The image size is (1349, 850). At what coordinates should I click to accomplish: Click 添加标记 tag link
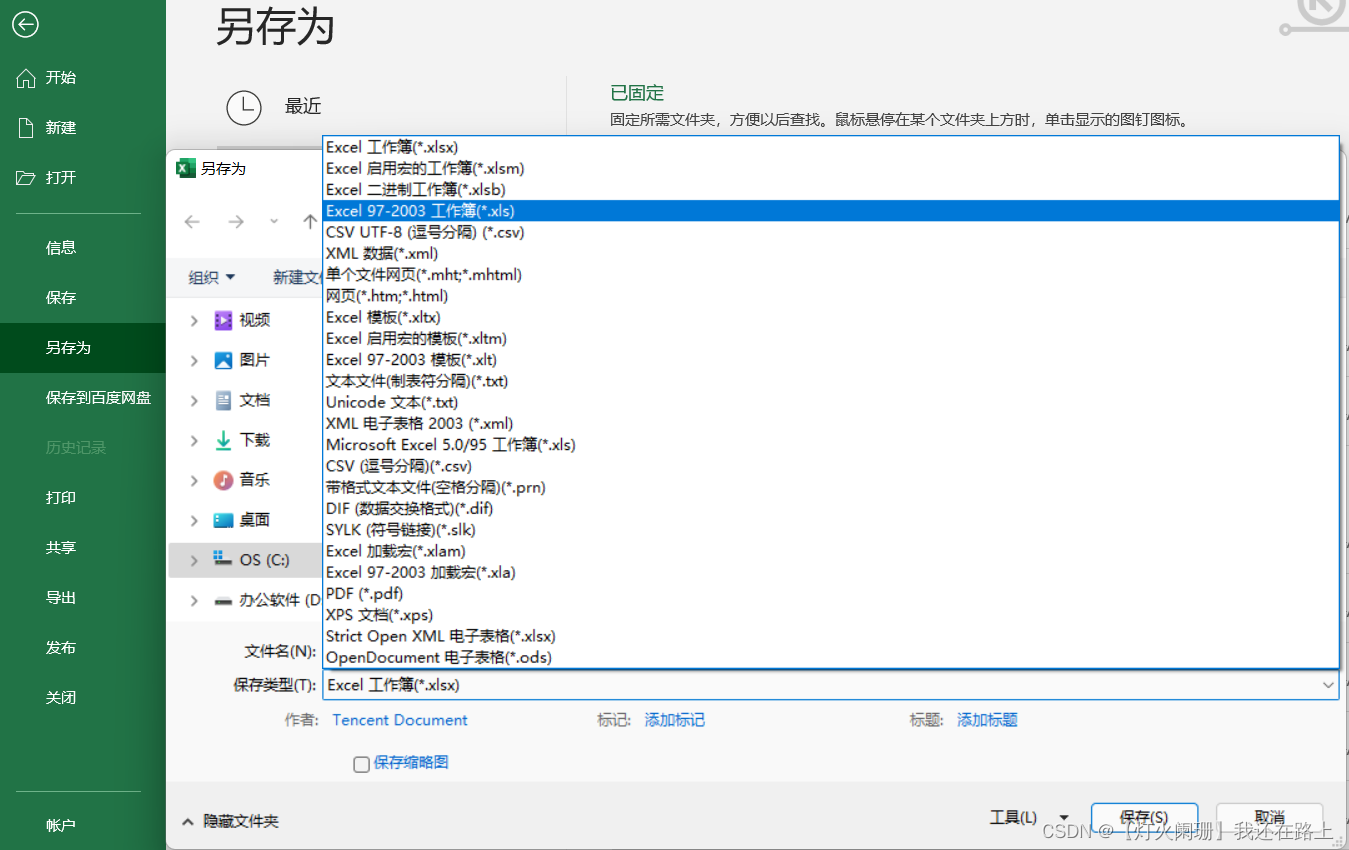click(675, 720)
